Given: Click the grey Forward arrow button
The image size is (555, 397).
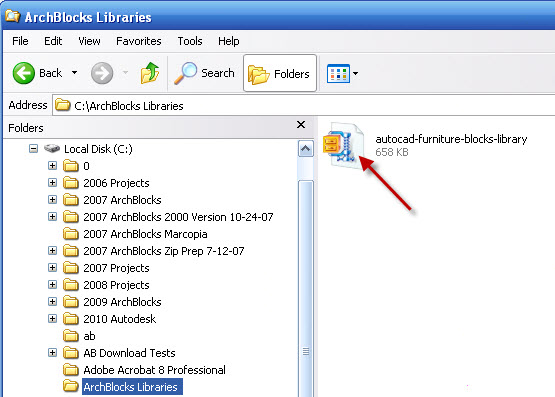Looking at the screenshot, I should (102, 73).
